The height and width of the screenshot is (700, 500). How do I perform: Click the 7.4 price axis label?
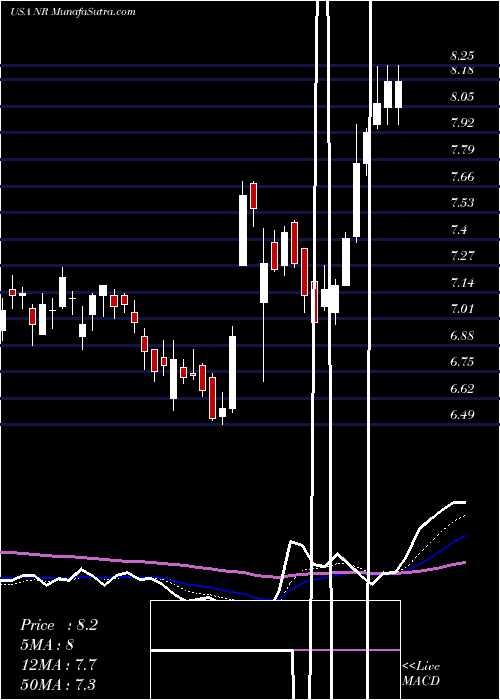459,230
